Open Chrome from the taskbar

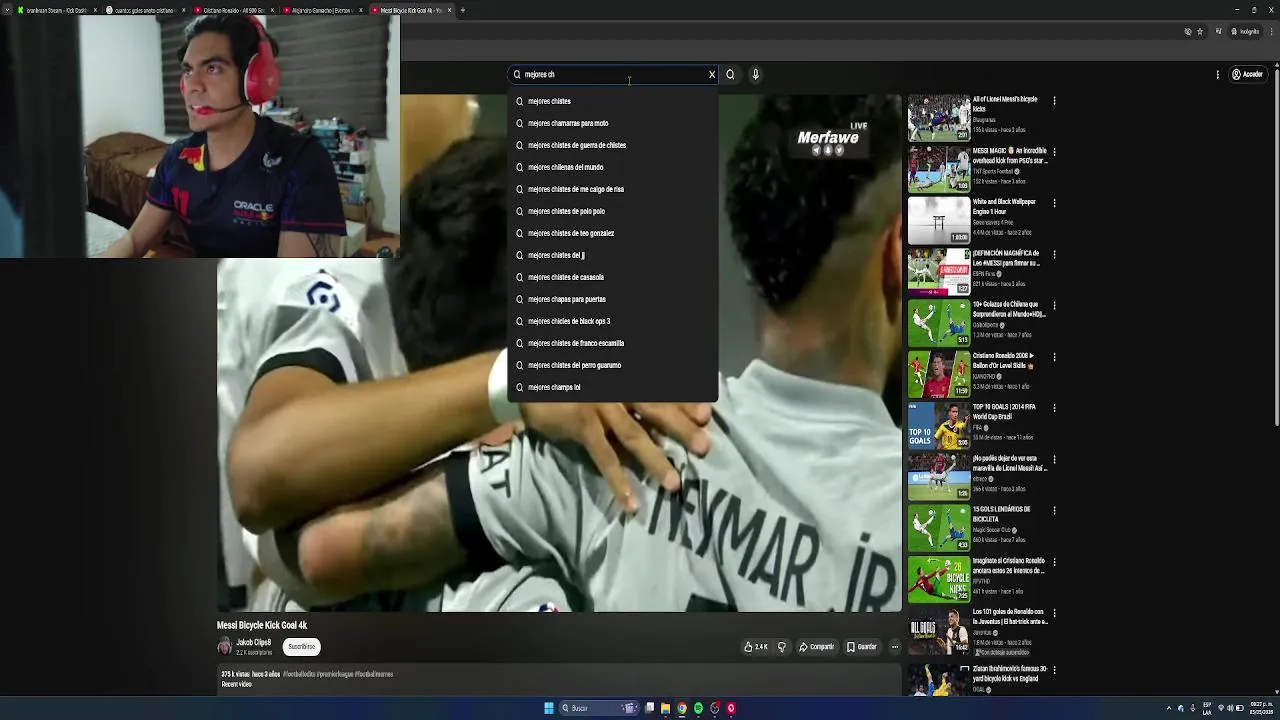coord(682,708)
